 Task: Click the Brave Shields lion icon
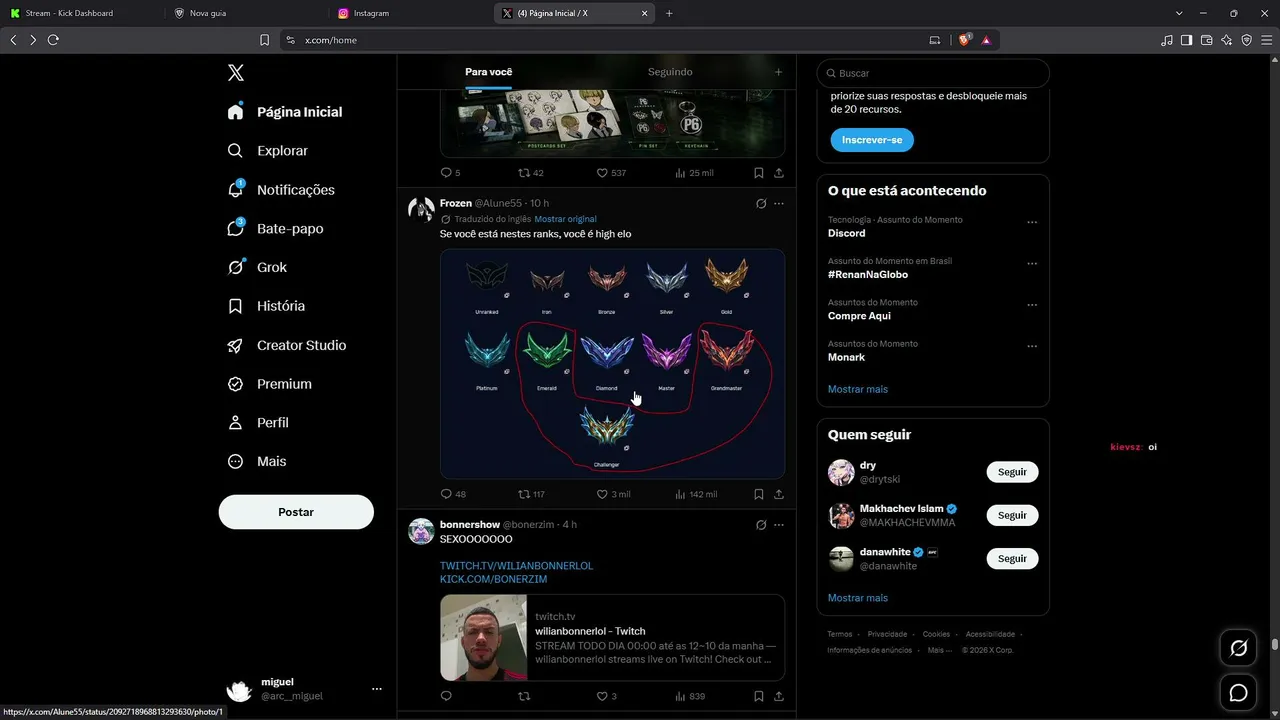point(964,40)
